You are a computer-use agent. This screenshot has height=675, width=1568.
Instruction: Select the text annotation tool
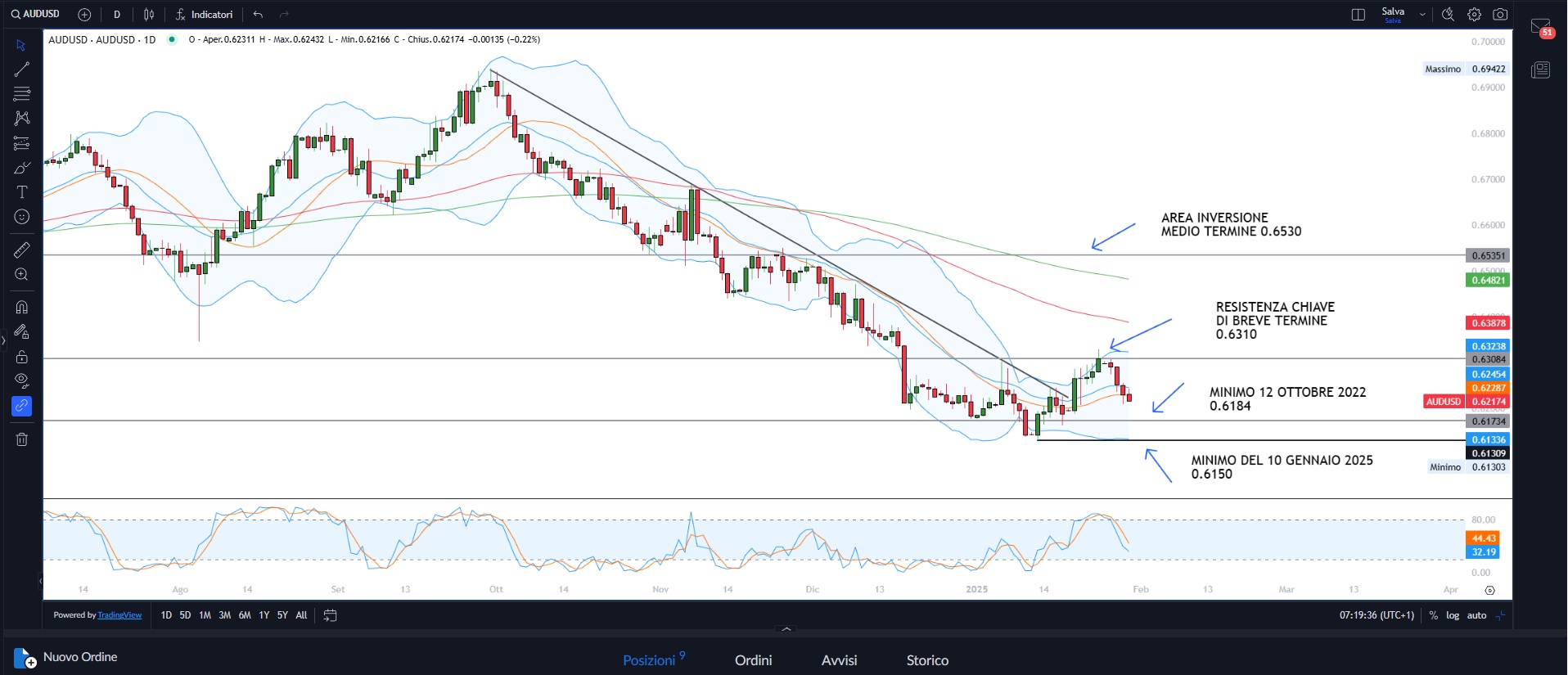22,192
